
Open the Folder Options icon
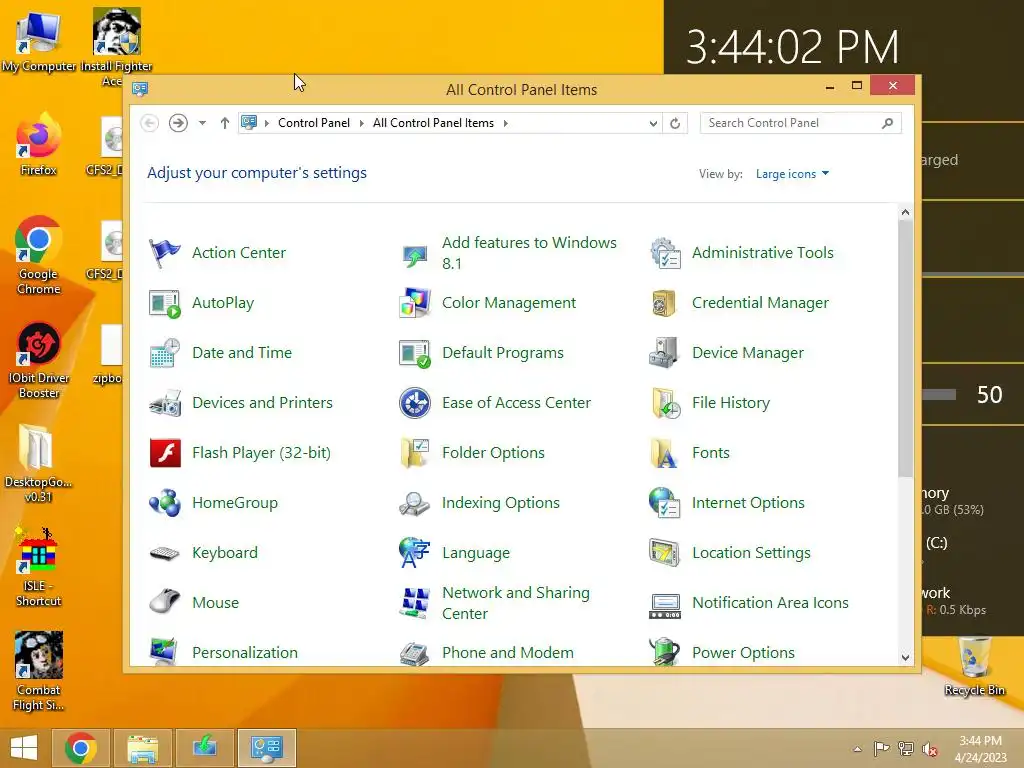point(415,453)
